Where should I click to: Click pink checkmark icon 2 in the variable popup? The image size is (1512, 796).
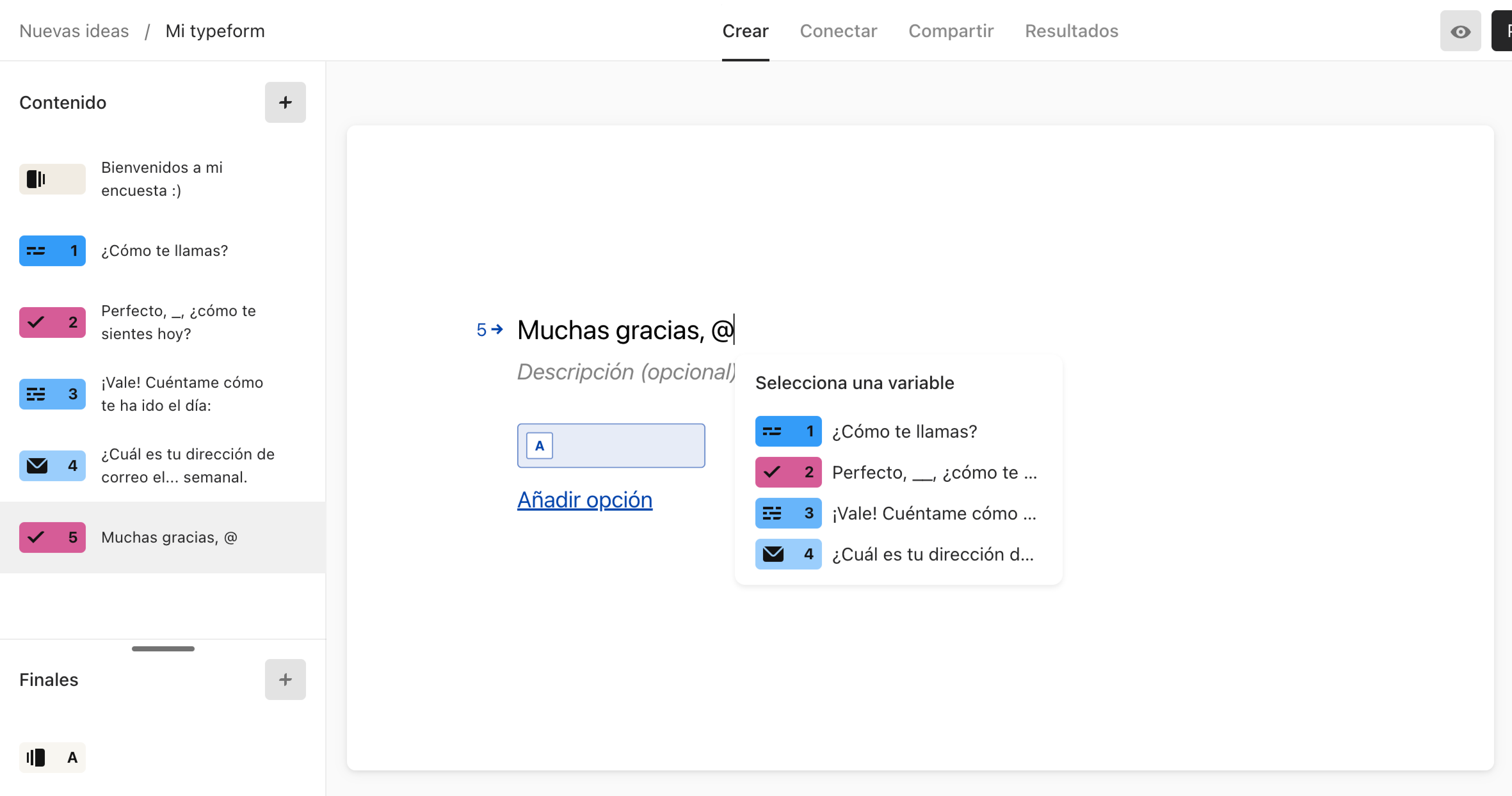[x=788, y=472]
